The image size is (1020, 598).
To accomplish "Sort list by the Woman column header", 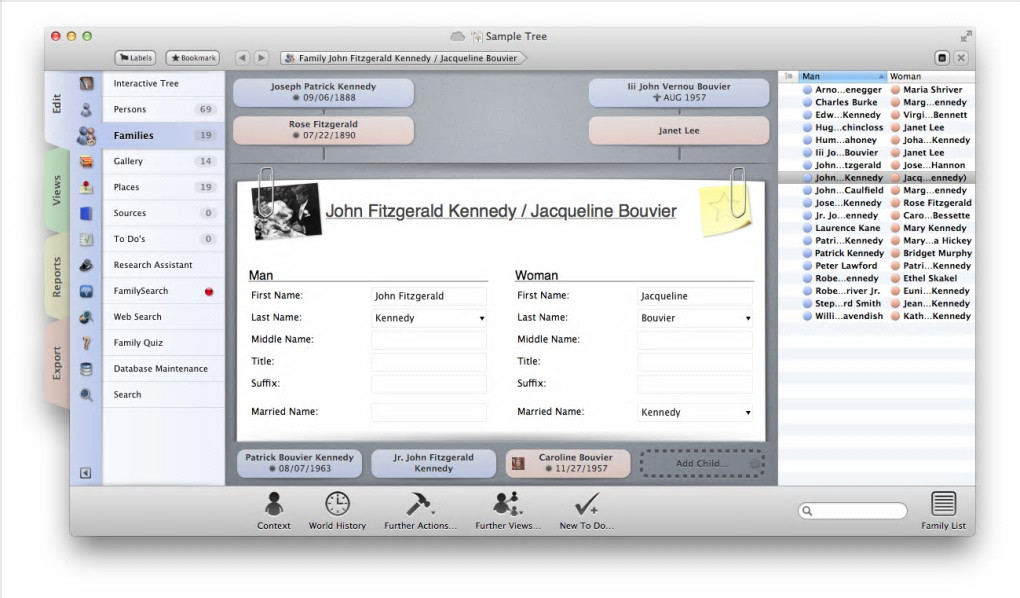I will tap(931, 76).
